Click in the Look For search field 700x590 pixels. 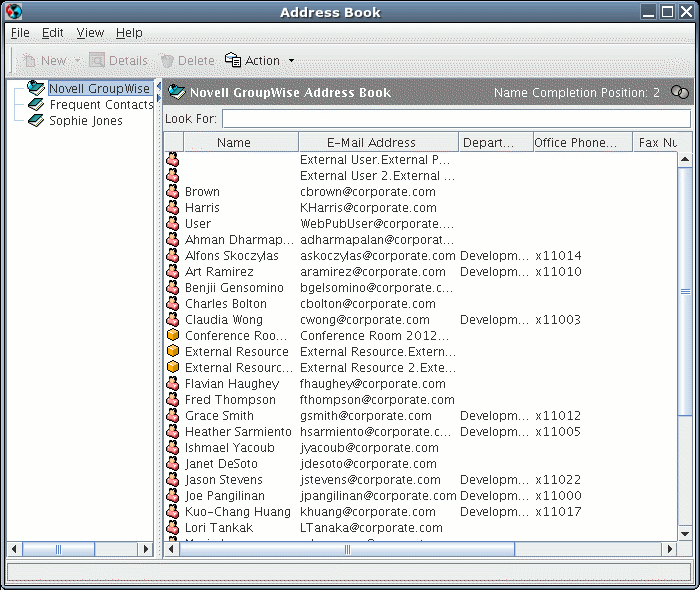tap(456, 119)
